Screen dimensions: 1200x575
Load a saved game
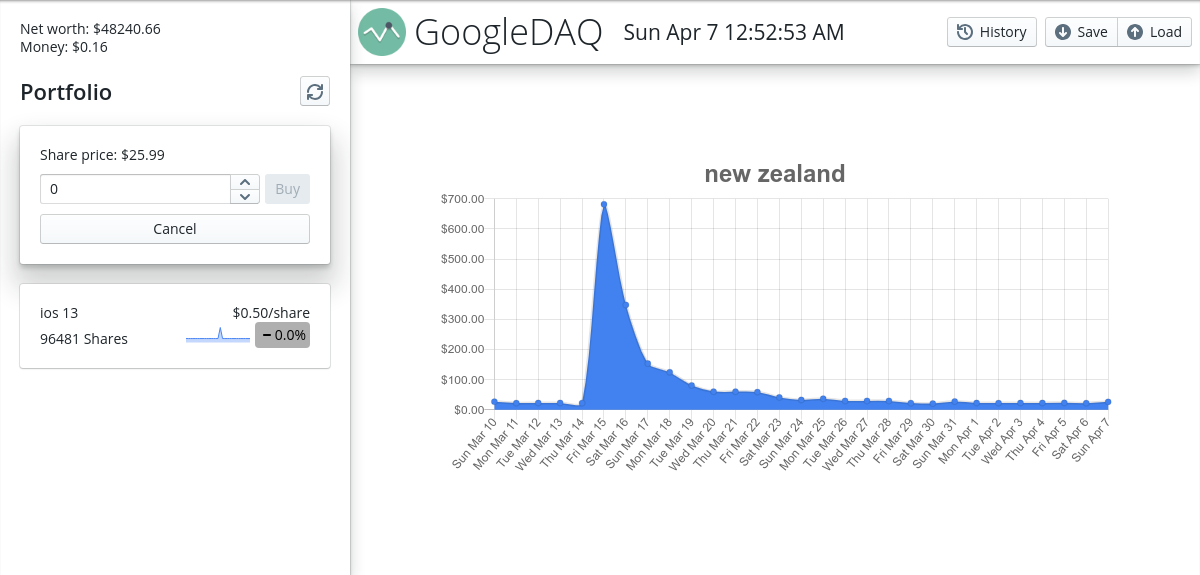1155,32
